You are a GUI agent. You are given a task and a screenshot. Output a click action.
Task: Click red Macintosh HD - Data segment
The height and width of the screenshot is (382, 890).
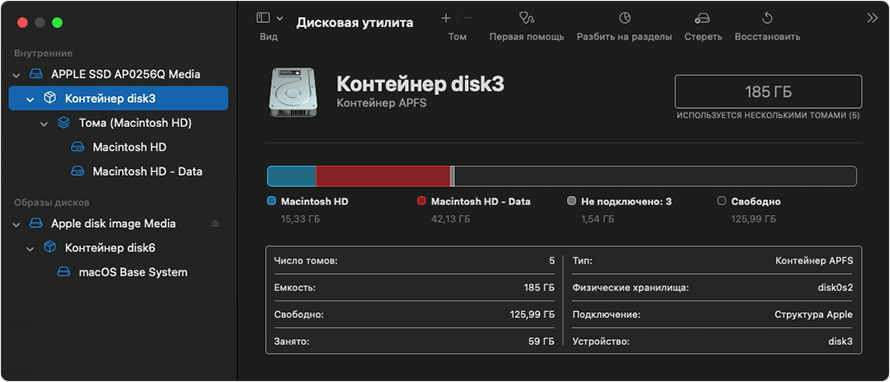tap(383, 176)
